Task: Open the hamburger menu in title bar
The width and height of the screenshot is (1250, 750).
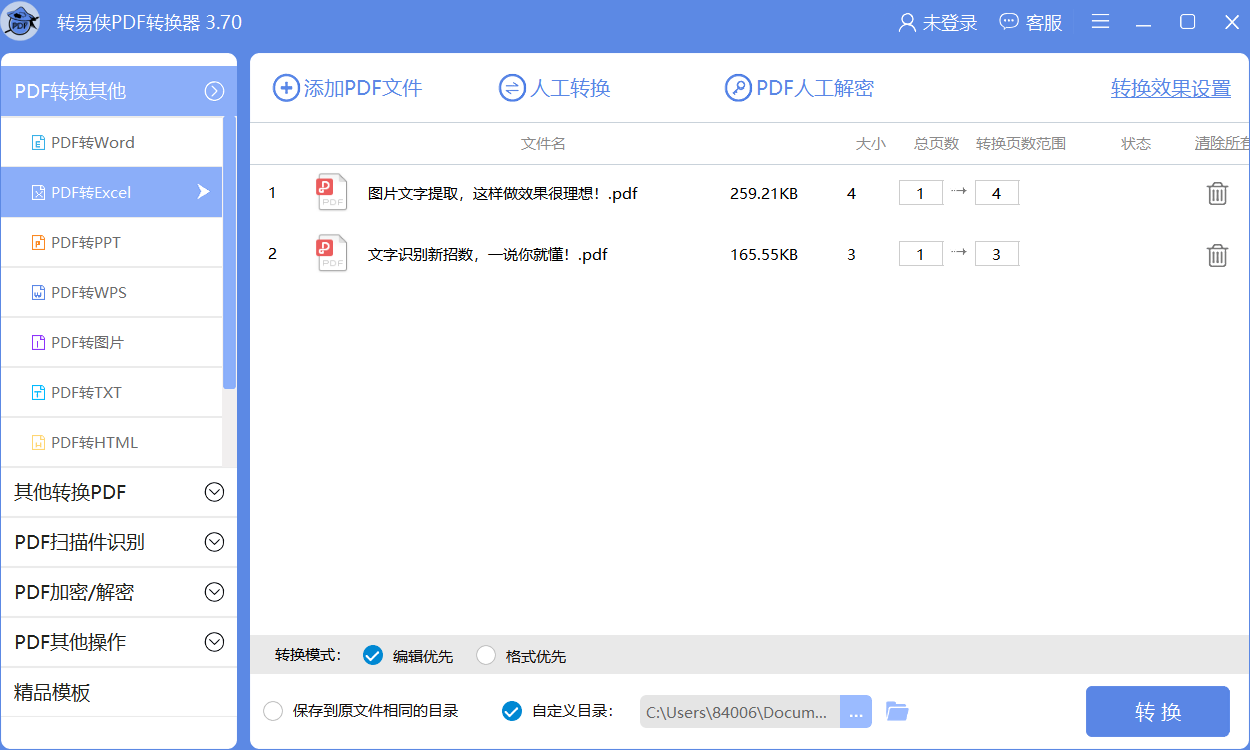Action: pos(1100,22)
